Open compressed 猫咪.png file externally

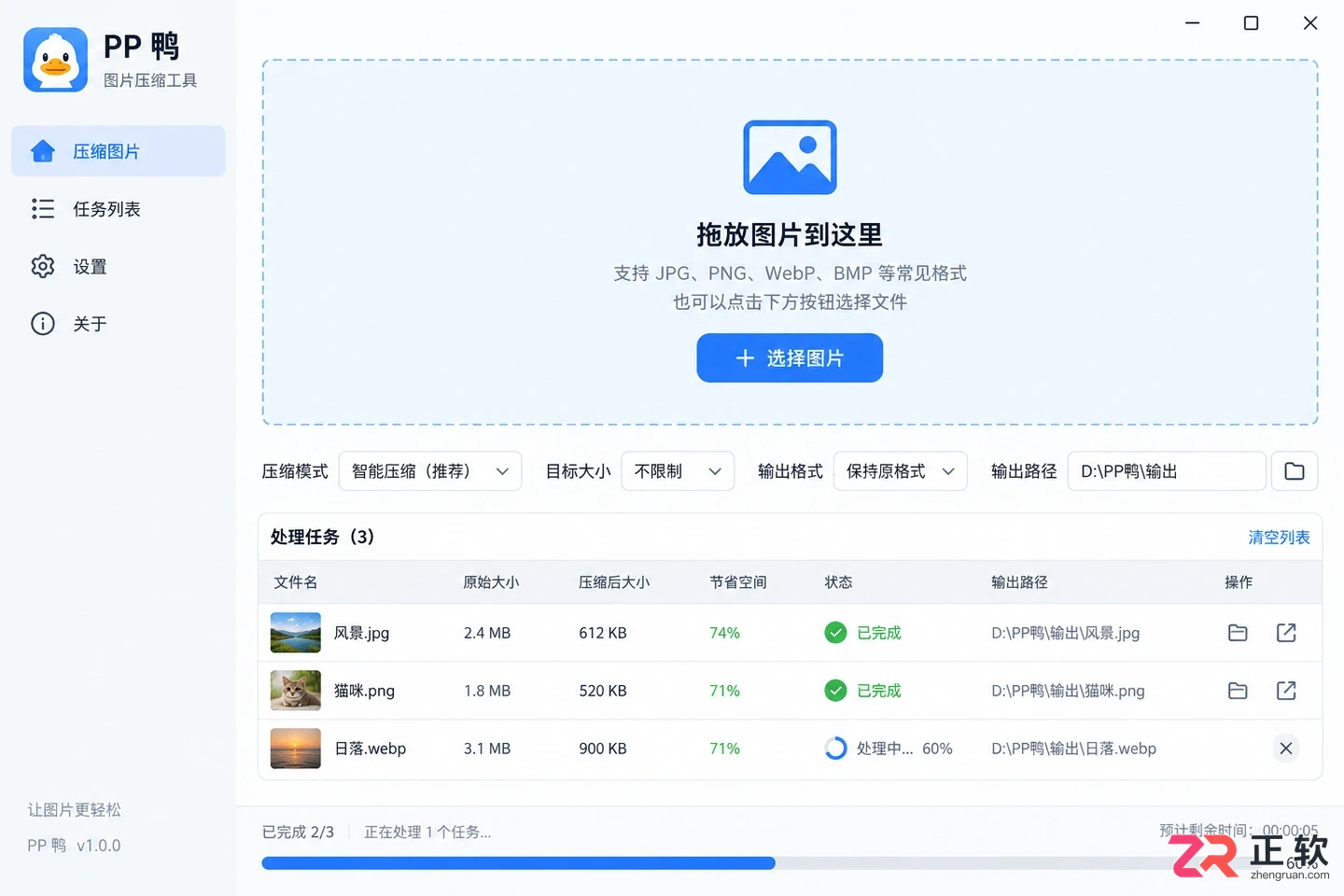pos(1286,691)
